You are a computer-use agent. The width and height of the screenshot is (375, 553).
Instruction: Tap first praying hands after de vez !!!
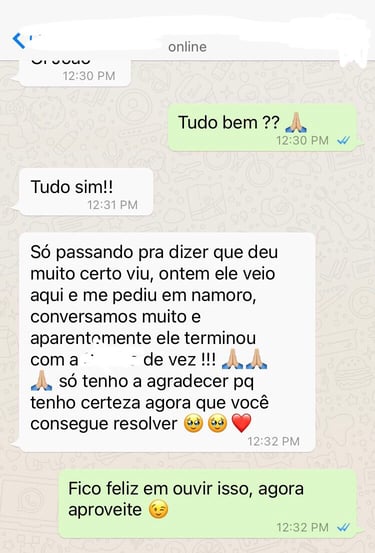pos(232,359)
